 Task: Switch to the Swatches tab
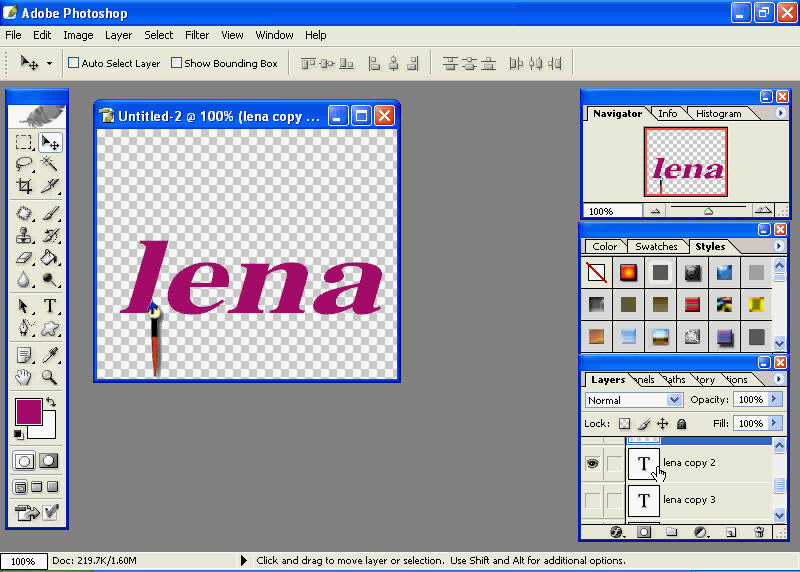tap(656, 247)
